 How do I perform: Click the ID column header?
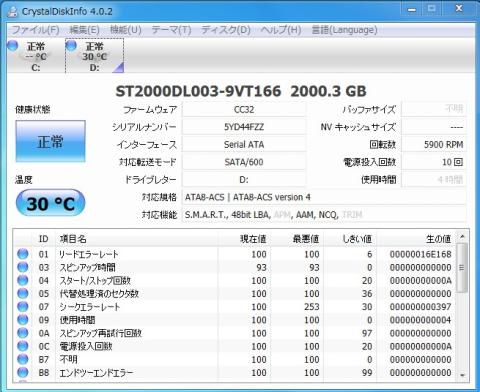point(44,239)
